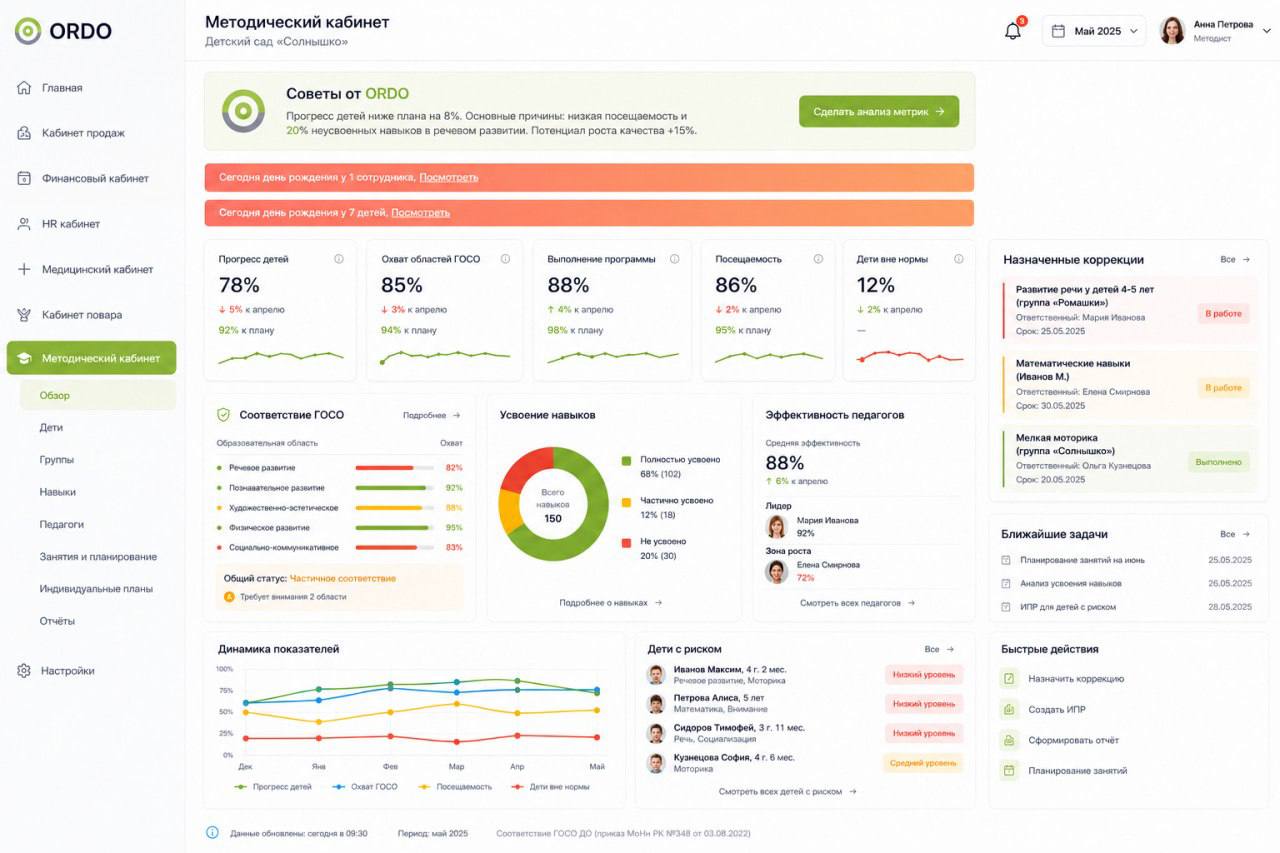Toggle Прогресс детей series in chart legend

(x=272, y=787)
